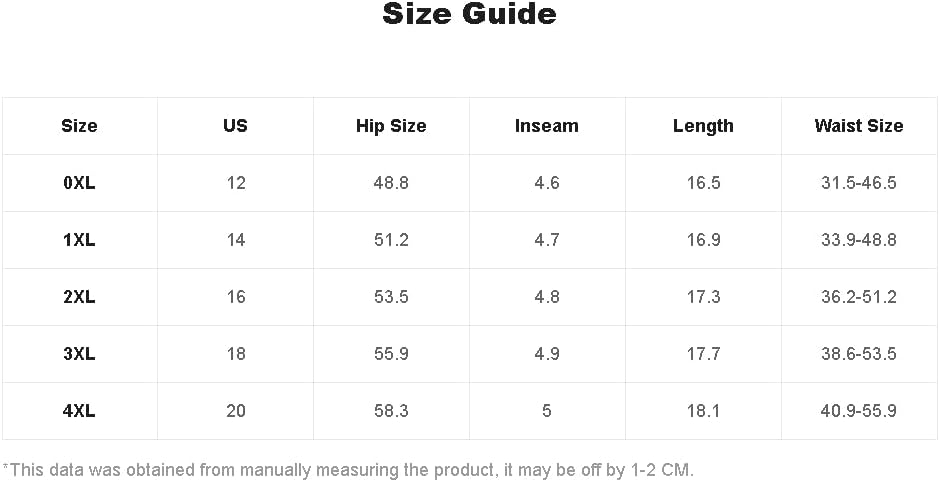Screen dimensions: 940x482
Task: Select the 0XL size row label
Action: coord(79,183)
